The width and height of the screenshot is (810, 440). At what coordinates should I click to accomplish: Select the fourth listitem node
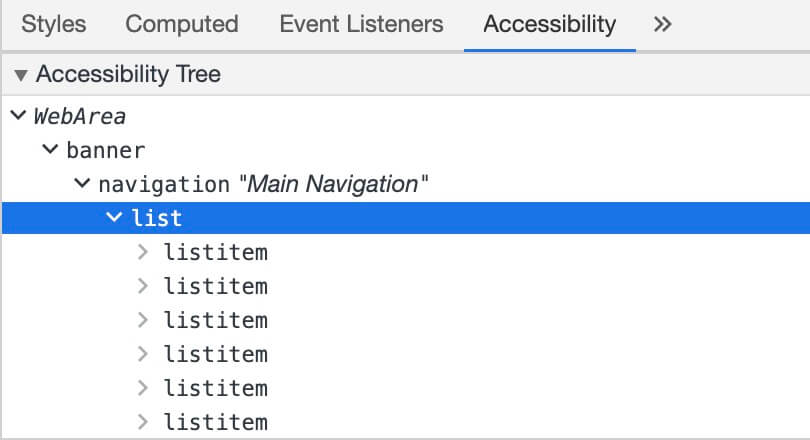pyautogui.click(x=216, y=354)
